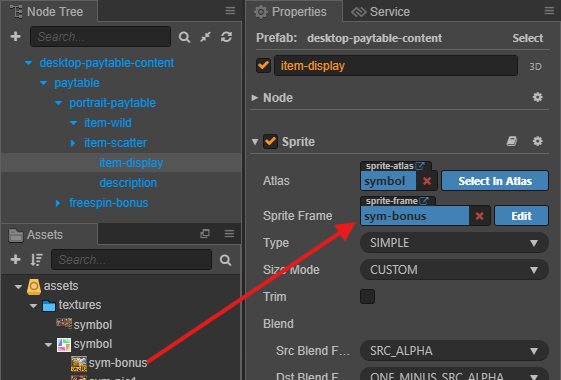Expand the freespin-bonus node
The height and width of the screenshot is (380, 561).
point(58,203)
